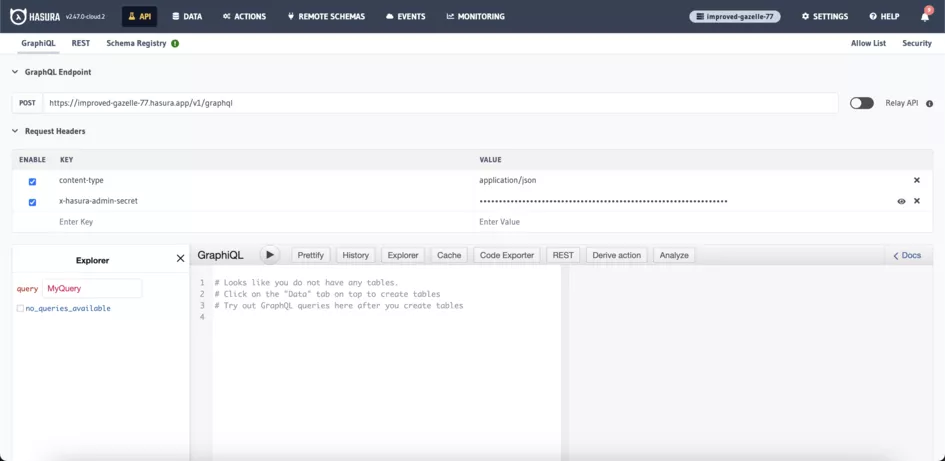Toggle the Relay API switch
This screenshot has width=945, height=461.
coord(862,103)
